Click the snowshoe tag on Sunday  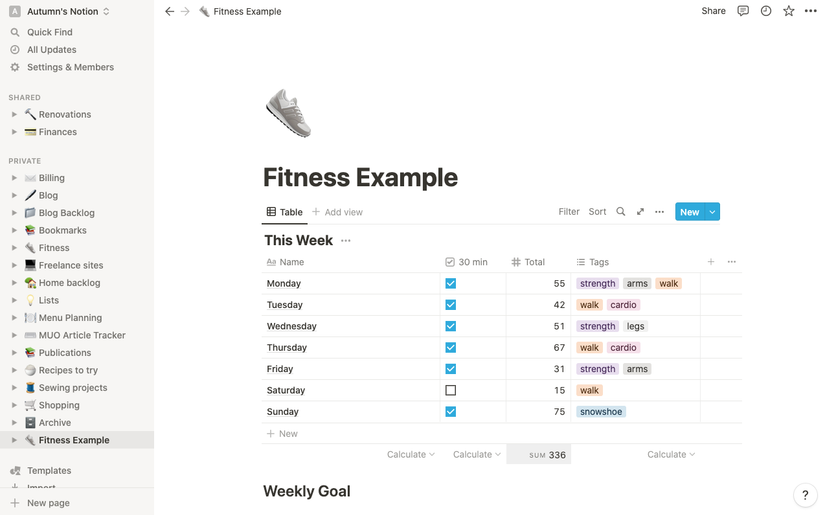pyautogui.click(x=601, y=411)
